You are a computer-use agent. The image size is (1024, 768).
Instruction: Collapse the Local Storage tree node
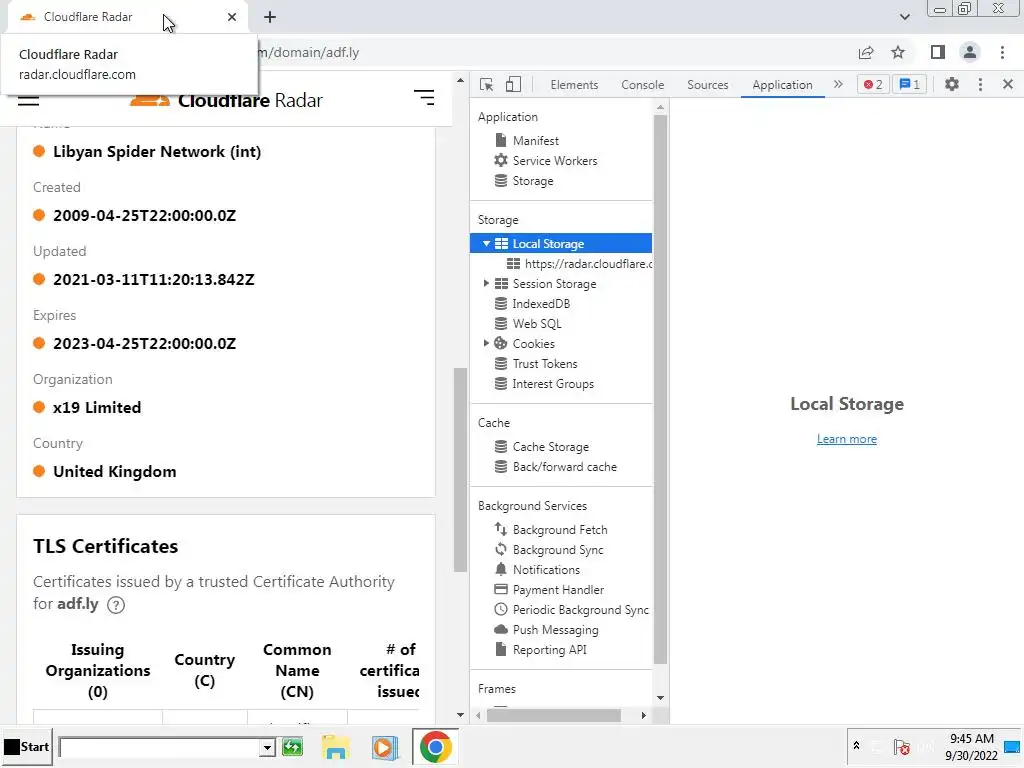486,244
